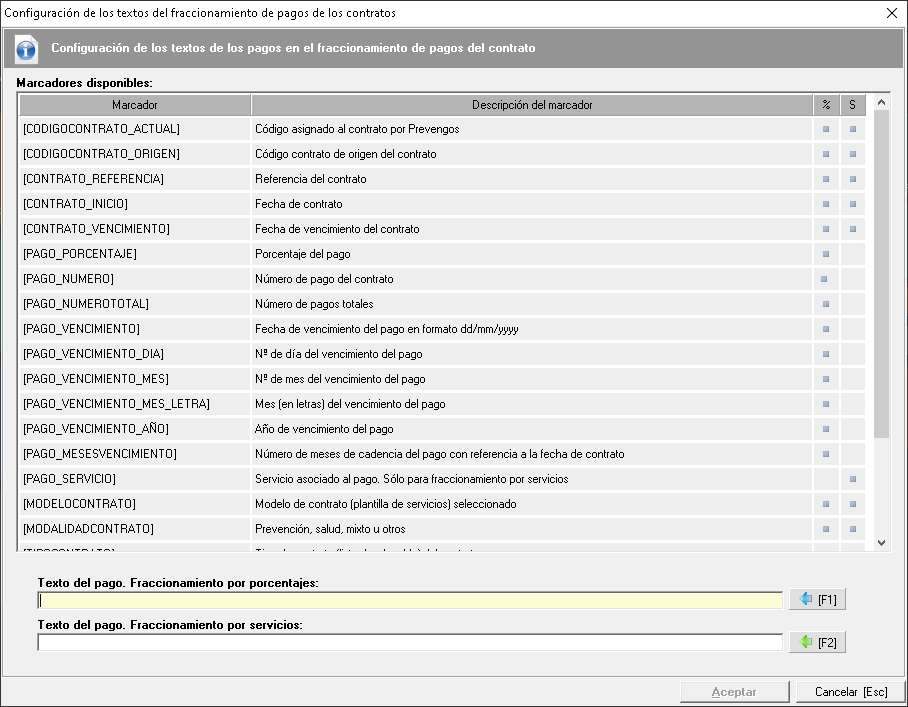908x707 pixels.
Task: Click the Descripción del marcador column header
Action: [532, 105]
